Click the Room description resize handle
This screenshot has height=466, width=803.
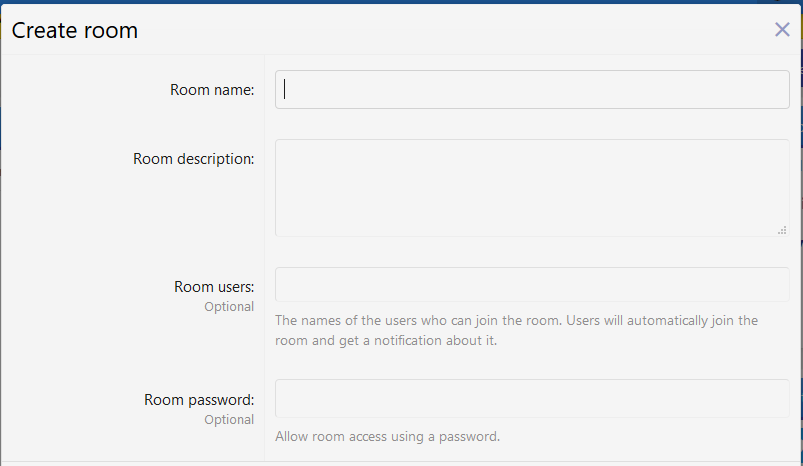(782, 230)
